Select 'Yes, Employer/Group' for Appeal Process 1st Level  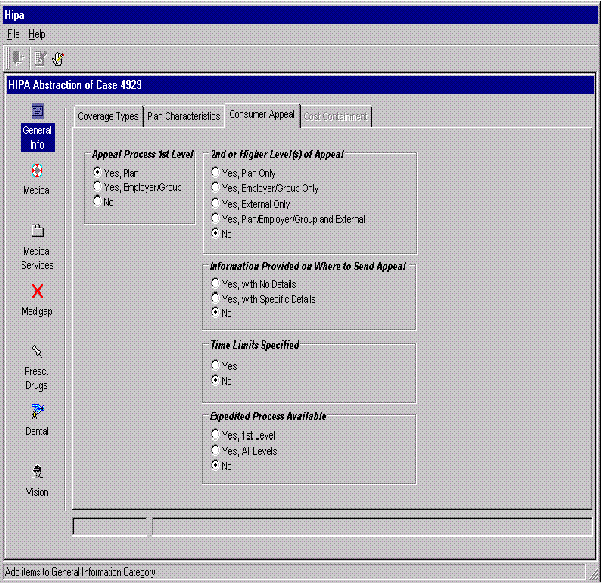(97, 187)
